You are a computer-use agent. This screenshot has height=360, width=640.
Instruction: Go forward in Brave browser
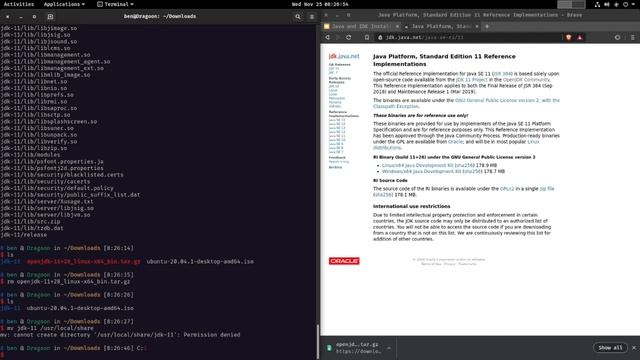[x=338, y=38]
